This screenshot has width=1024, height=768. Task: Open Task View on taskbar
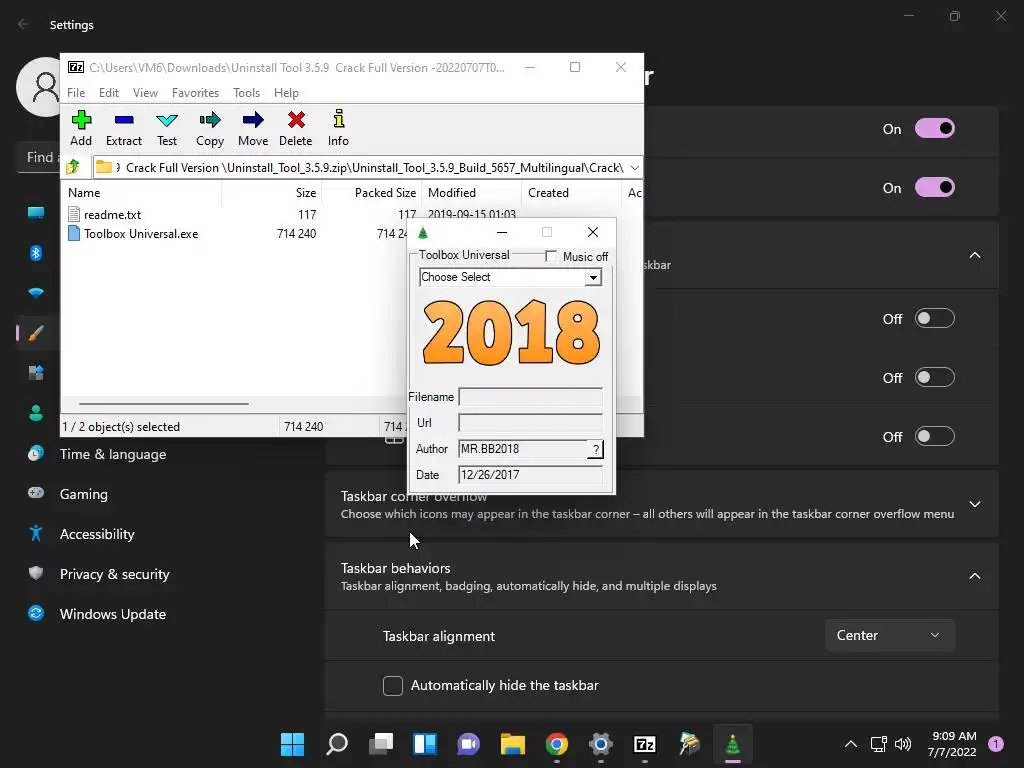pyautogui.click(x=381, y=743)
